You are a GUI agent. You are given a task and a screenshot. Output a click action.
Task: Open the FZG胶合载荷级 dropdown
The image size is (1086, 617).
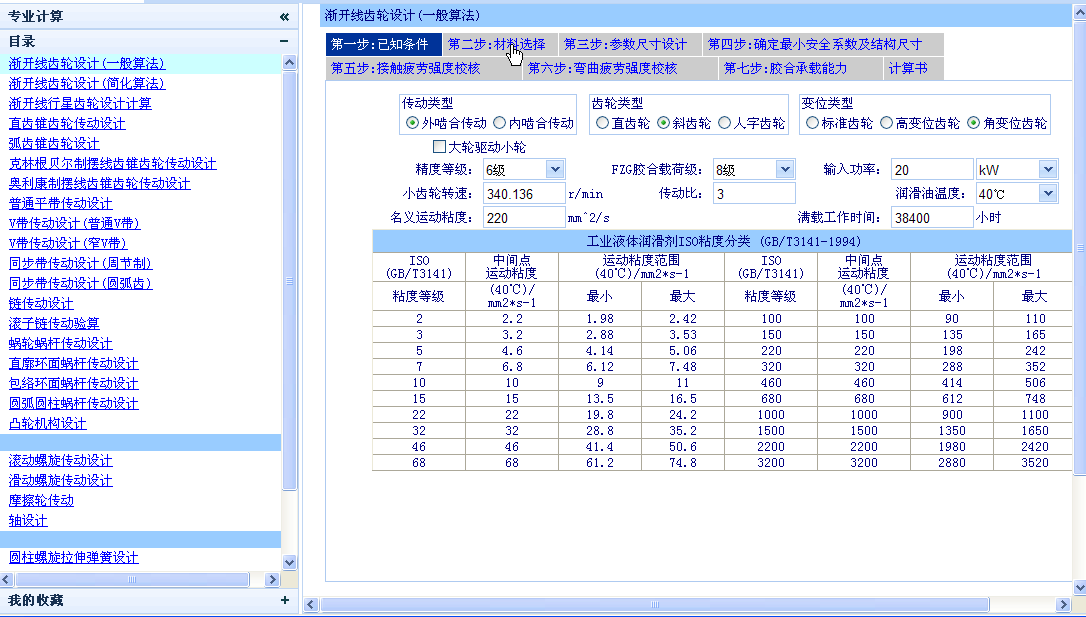click(x=785, y=169)
